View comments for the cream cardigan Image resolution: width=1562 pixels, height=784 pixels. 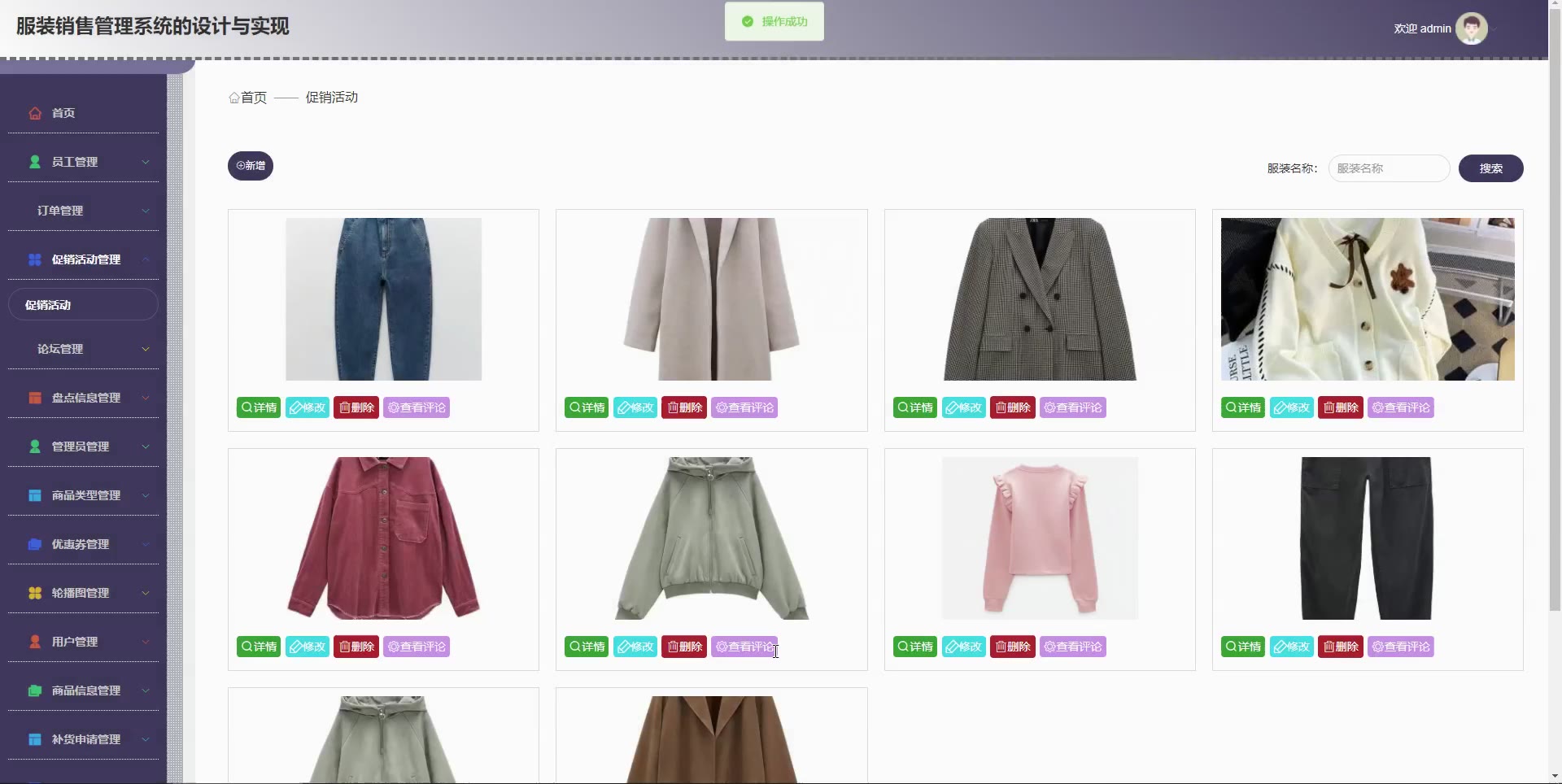coord(1401,407)
